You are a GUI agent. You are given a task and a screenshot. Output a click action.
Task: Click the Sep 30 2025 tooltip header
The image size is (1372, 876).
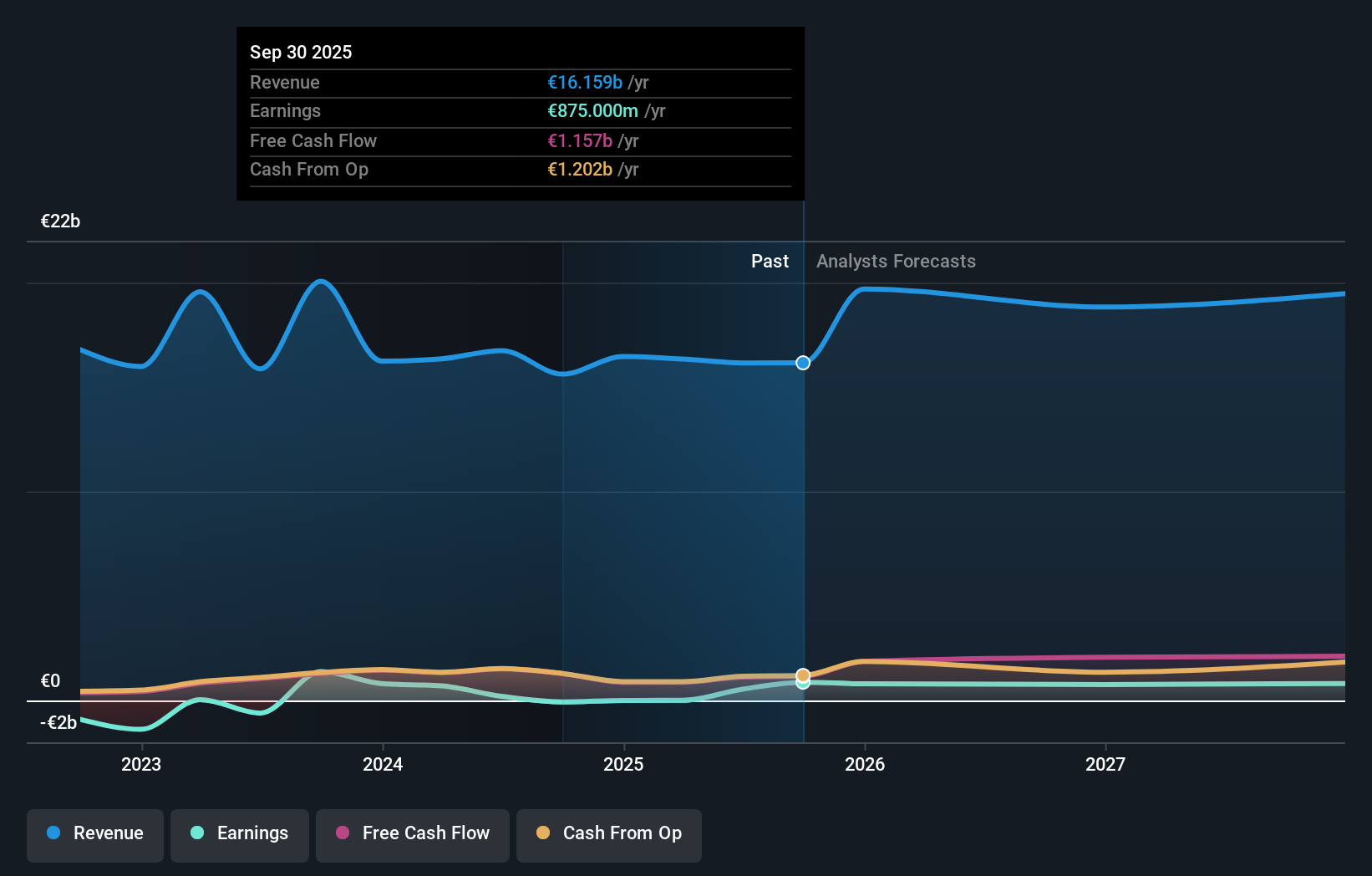pyautogui.click(x=301, y=52)
